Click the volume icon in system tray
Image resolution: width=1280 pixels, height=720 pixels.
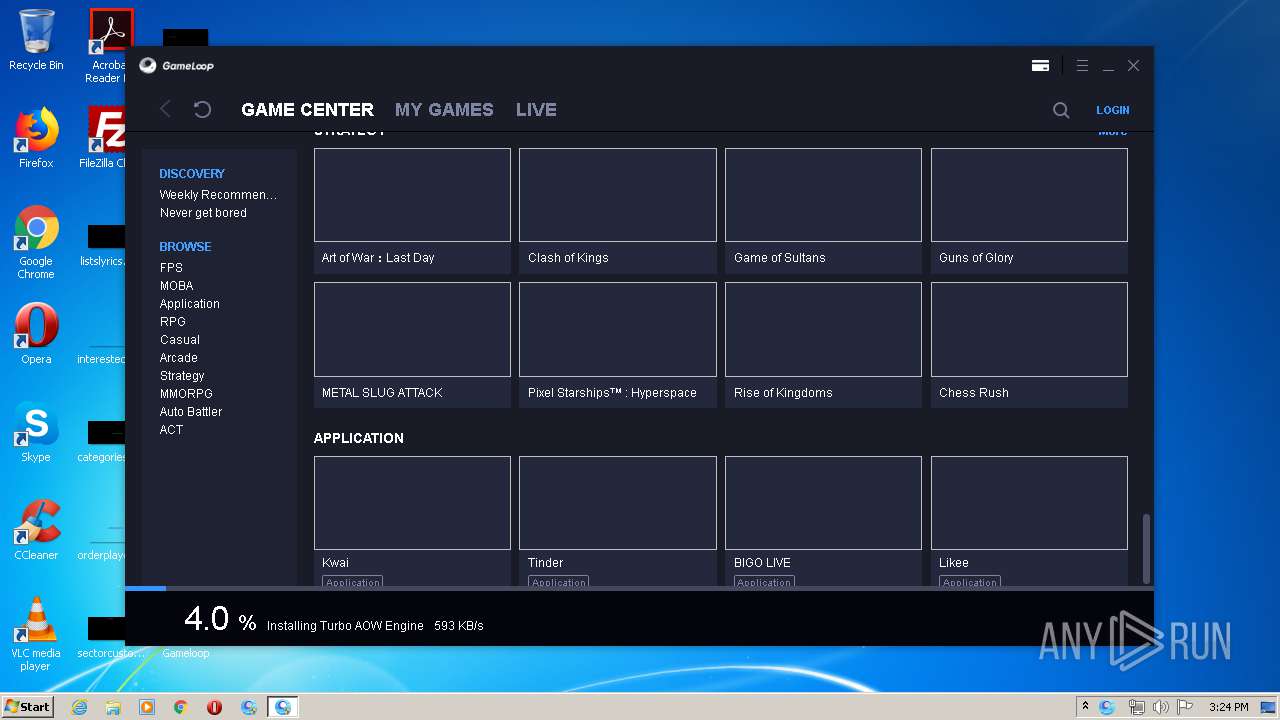1161,707
